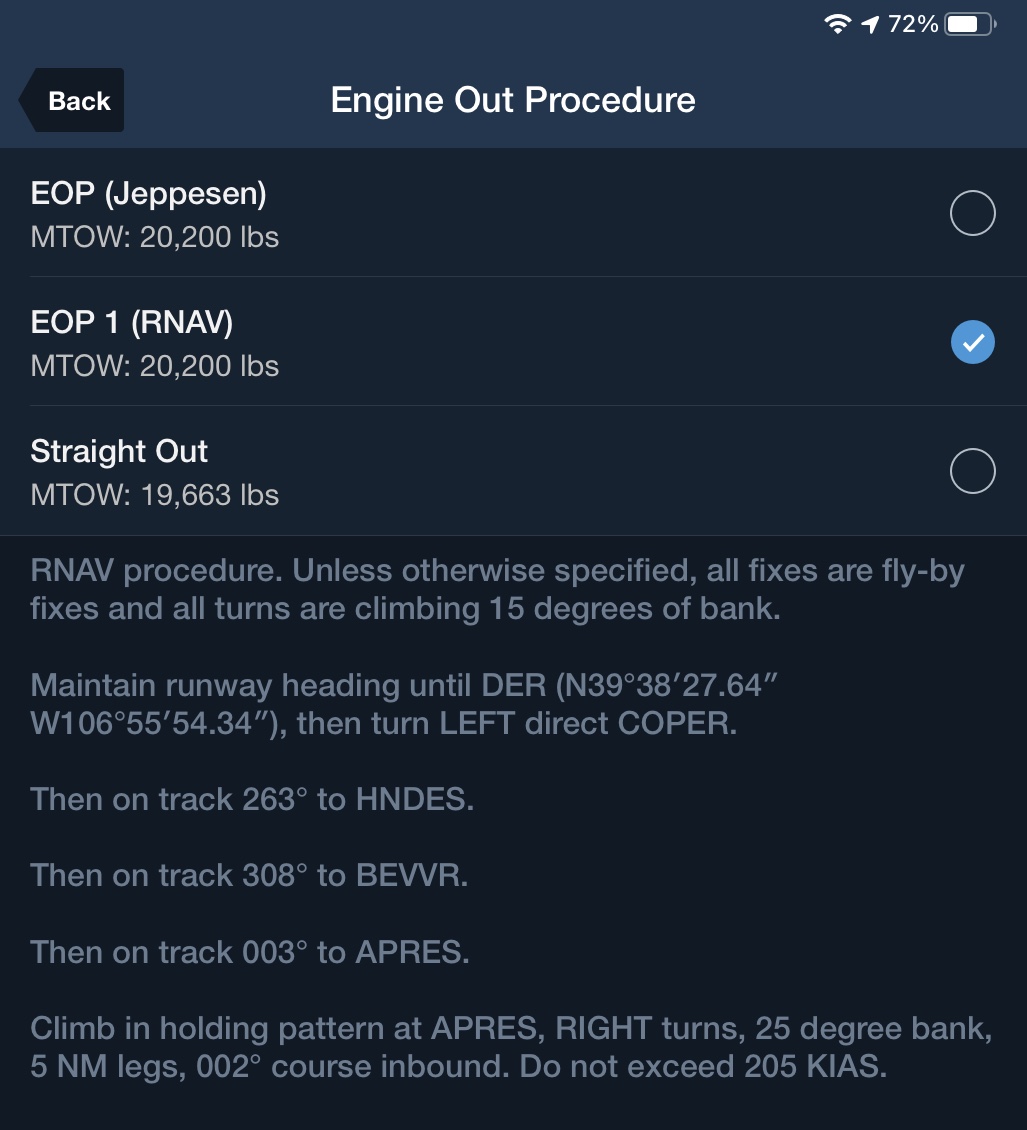Toggle the EOP 1 (RNAV) checked radio
1027x1130 pixels.
pos(972,342)
